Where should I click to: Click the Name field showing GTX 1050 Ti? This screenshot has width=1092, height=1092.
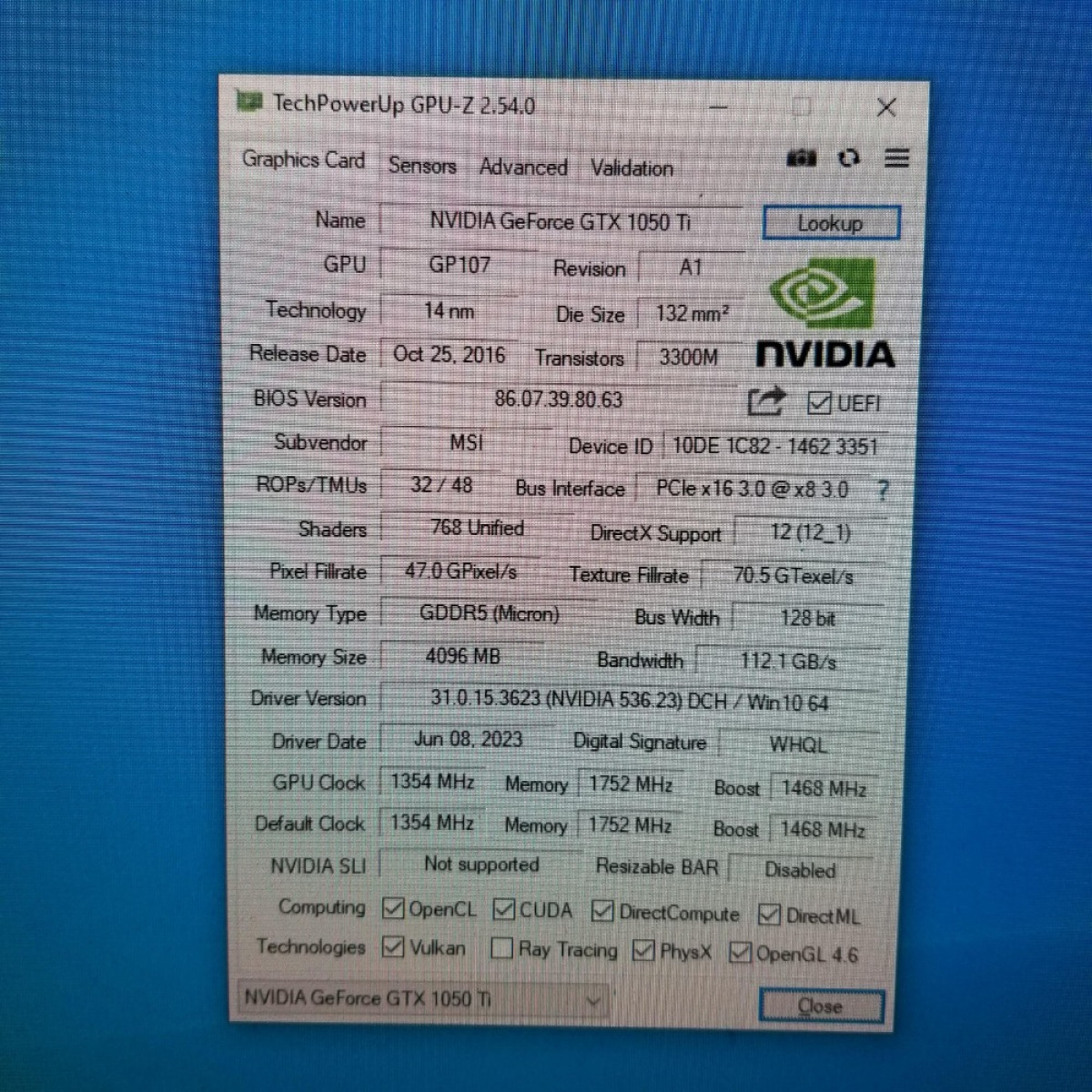[x=561, y=221]
